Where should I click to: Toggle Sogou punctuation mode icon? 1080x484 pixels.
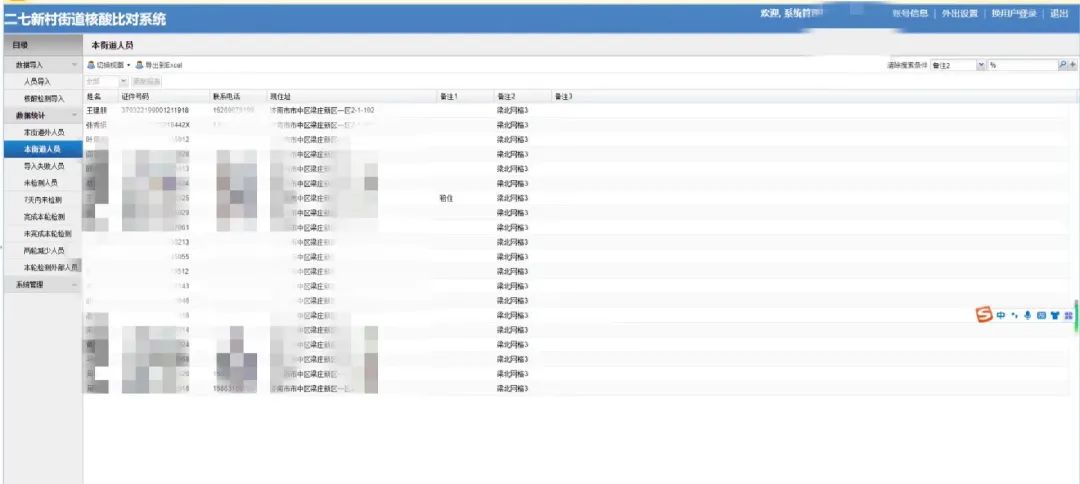(1014, 315)
